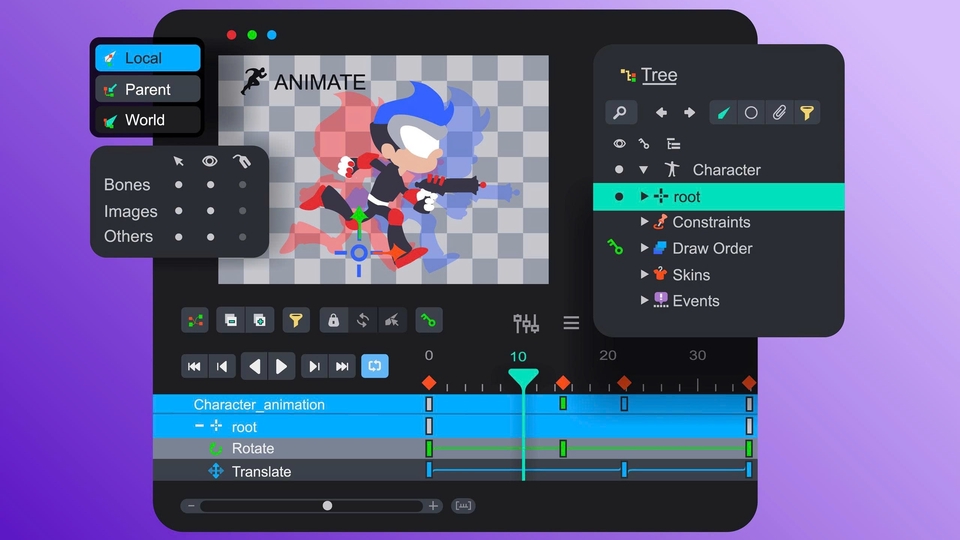The height and width of the screenshot is (540, 960).
Task: Click the Translate keyframe at frame 22
Action: [x=624, y=470]
